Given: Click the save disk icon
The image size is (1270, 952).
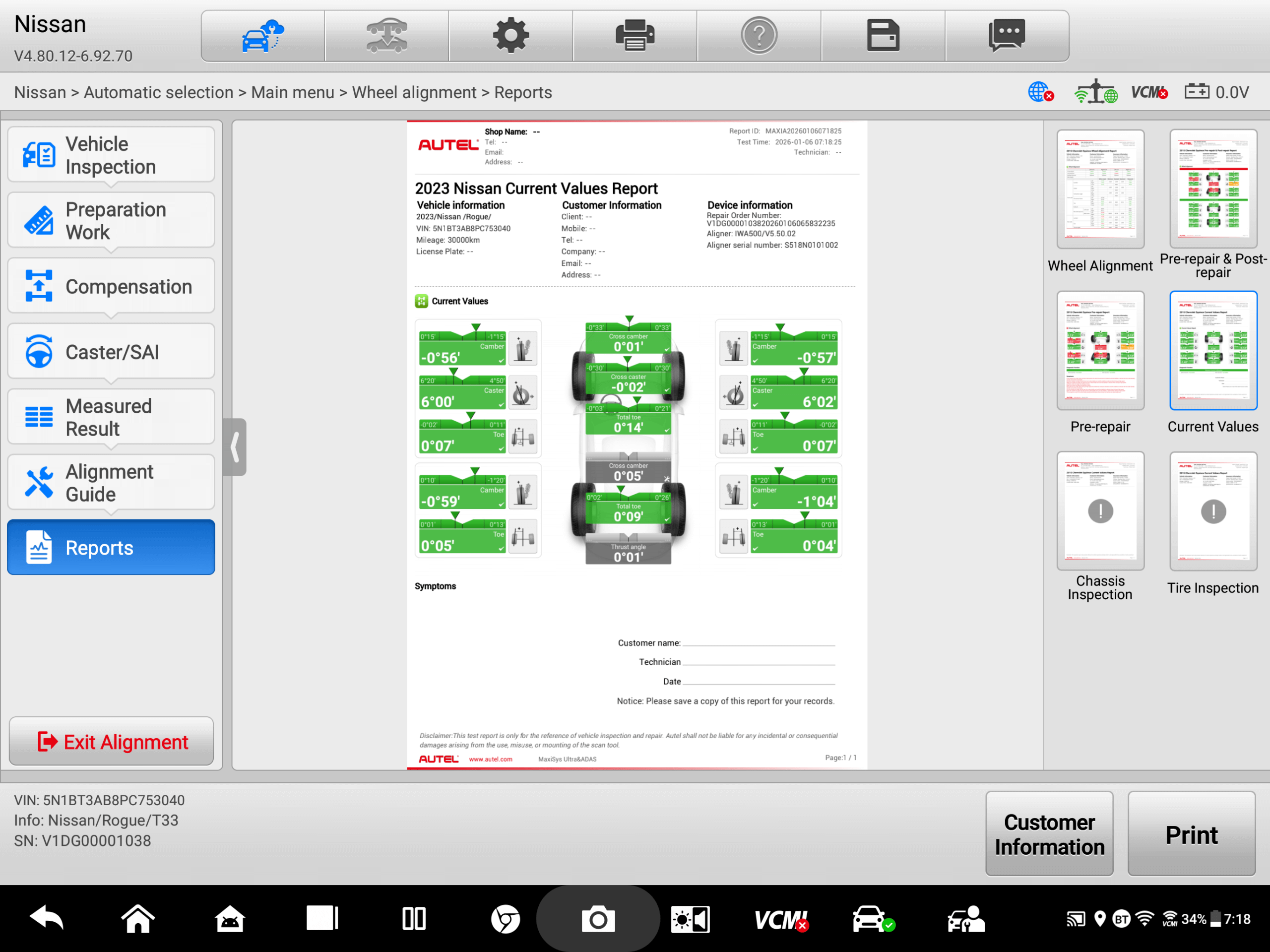Looking at the screenshot, I should (883, 36).
